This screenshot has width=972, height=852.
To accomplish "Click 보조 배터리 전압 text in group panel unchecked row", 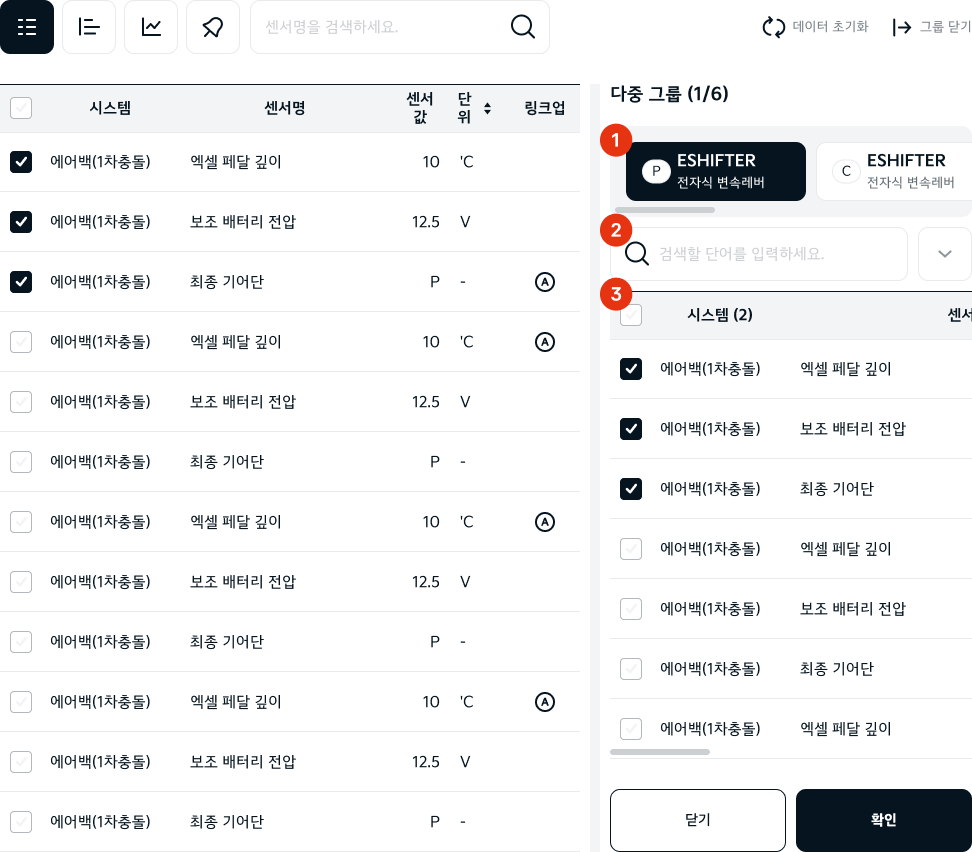I will (x=853, y=609).
